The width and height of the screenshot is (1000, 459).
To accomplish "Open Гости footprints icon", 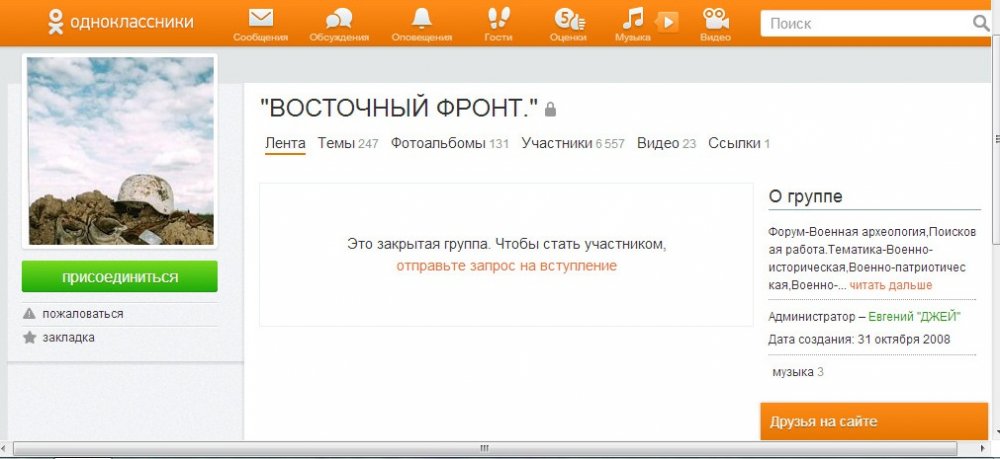I will click(x=498, y=18).
